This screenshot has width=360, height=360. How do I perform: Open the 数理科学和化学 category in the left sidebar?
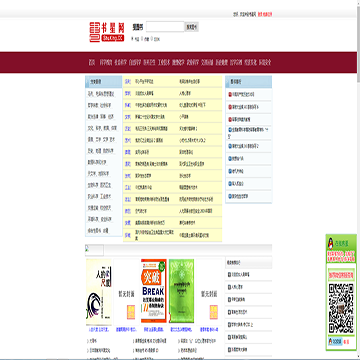tap(98, 162)
